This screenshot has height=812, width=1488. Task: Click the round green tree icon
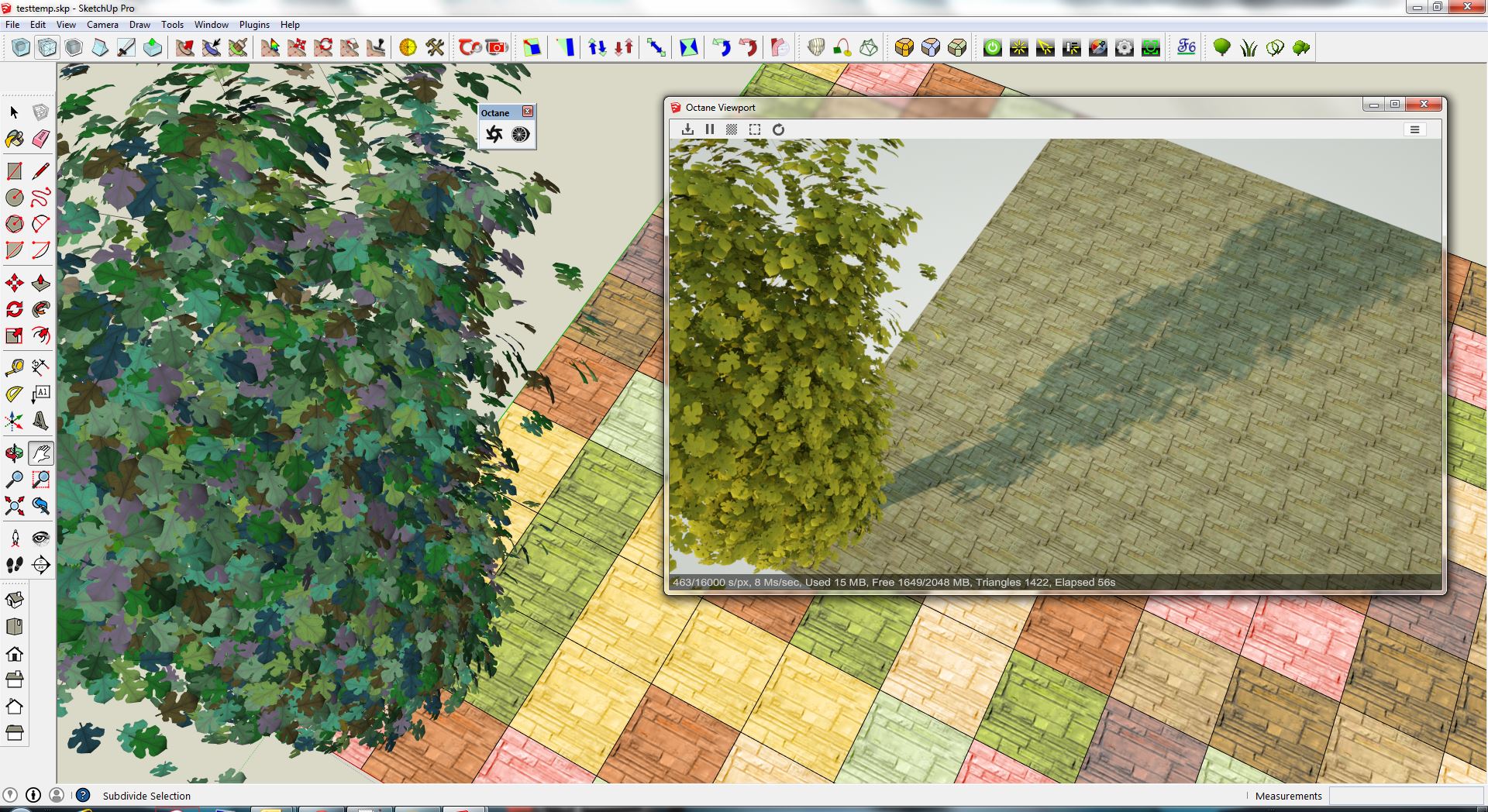coord(1222,47)
